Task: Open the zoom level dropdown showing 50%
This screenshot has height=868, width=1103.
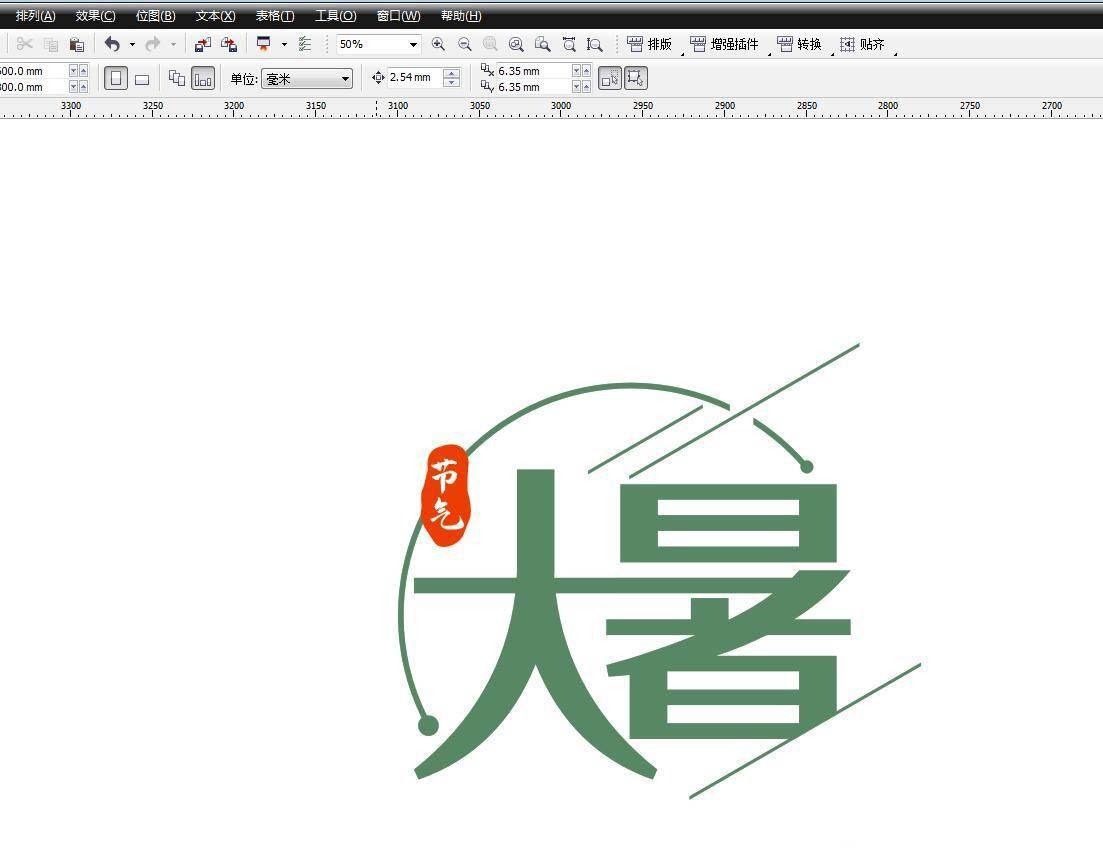Action: pos(413,44)
